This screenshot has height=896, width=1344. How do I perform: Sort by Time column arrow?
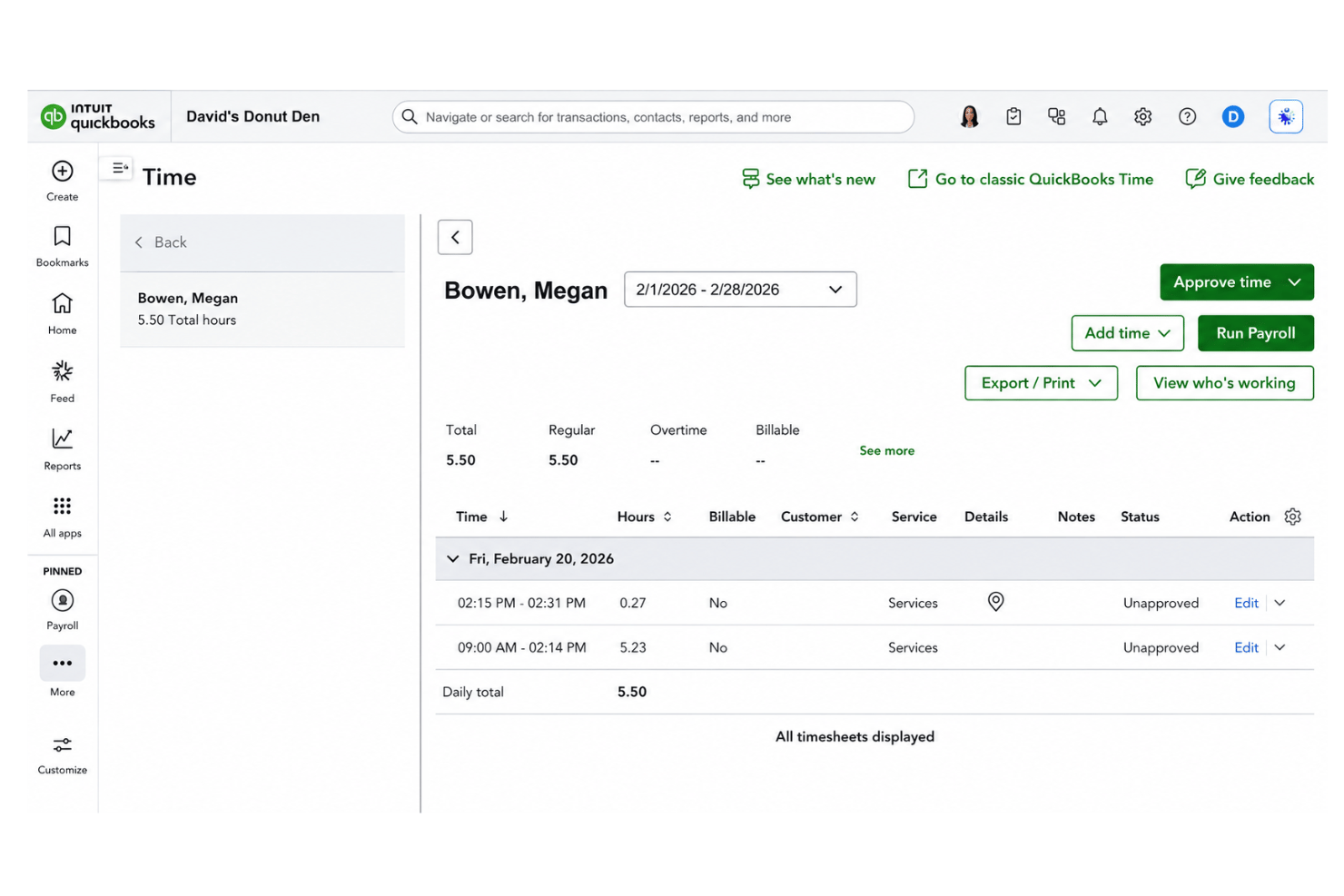click(x=503, y=517)
